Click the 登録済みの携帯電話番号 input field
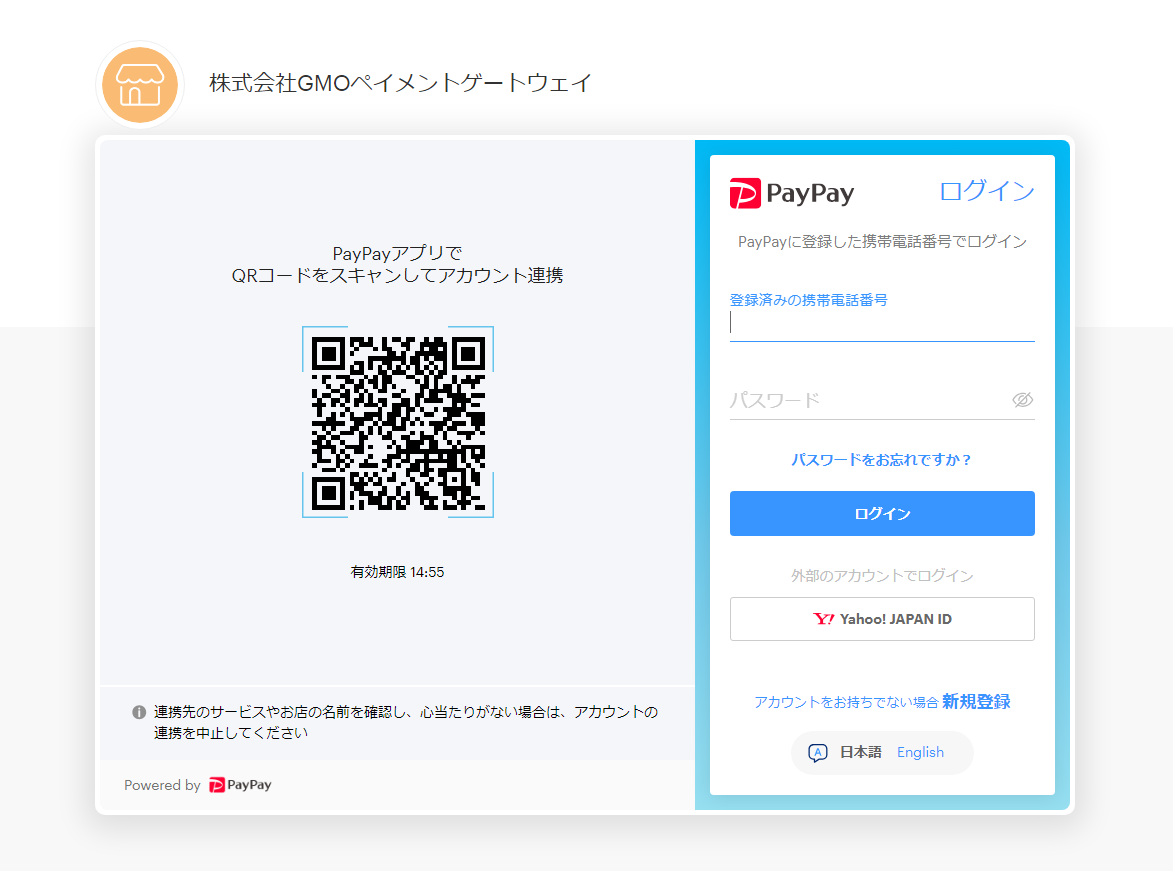 coord(881,322)
